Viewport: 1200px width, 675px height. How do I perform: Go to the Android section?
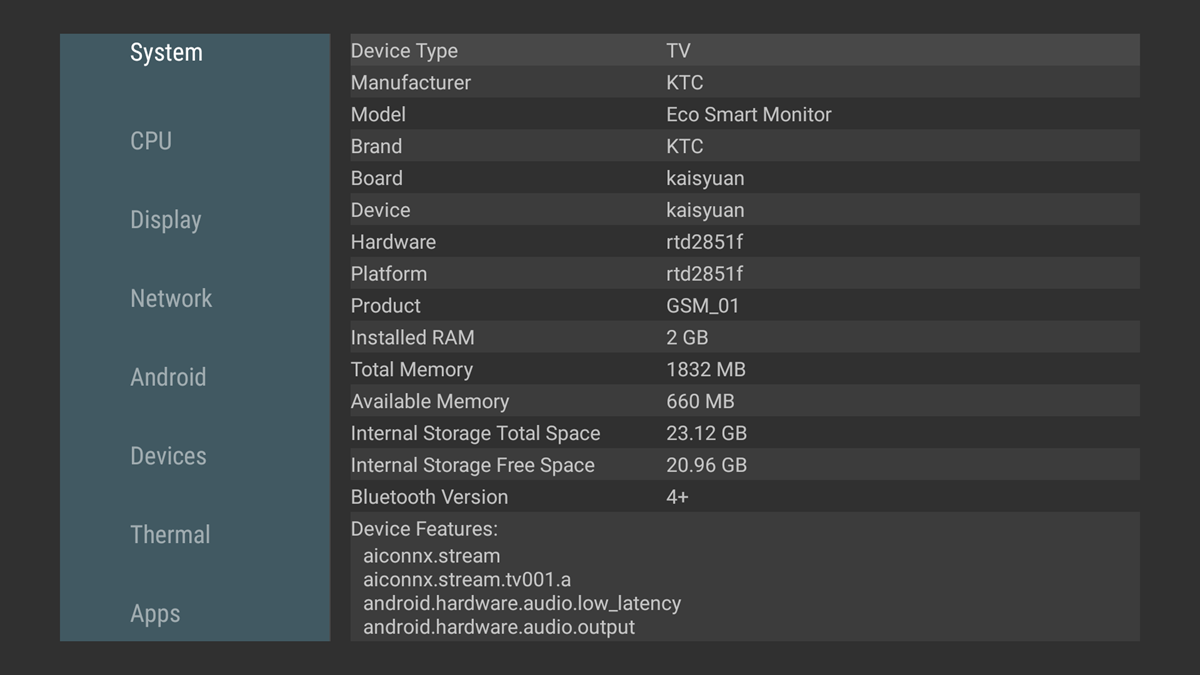(x=168, y=377)
